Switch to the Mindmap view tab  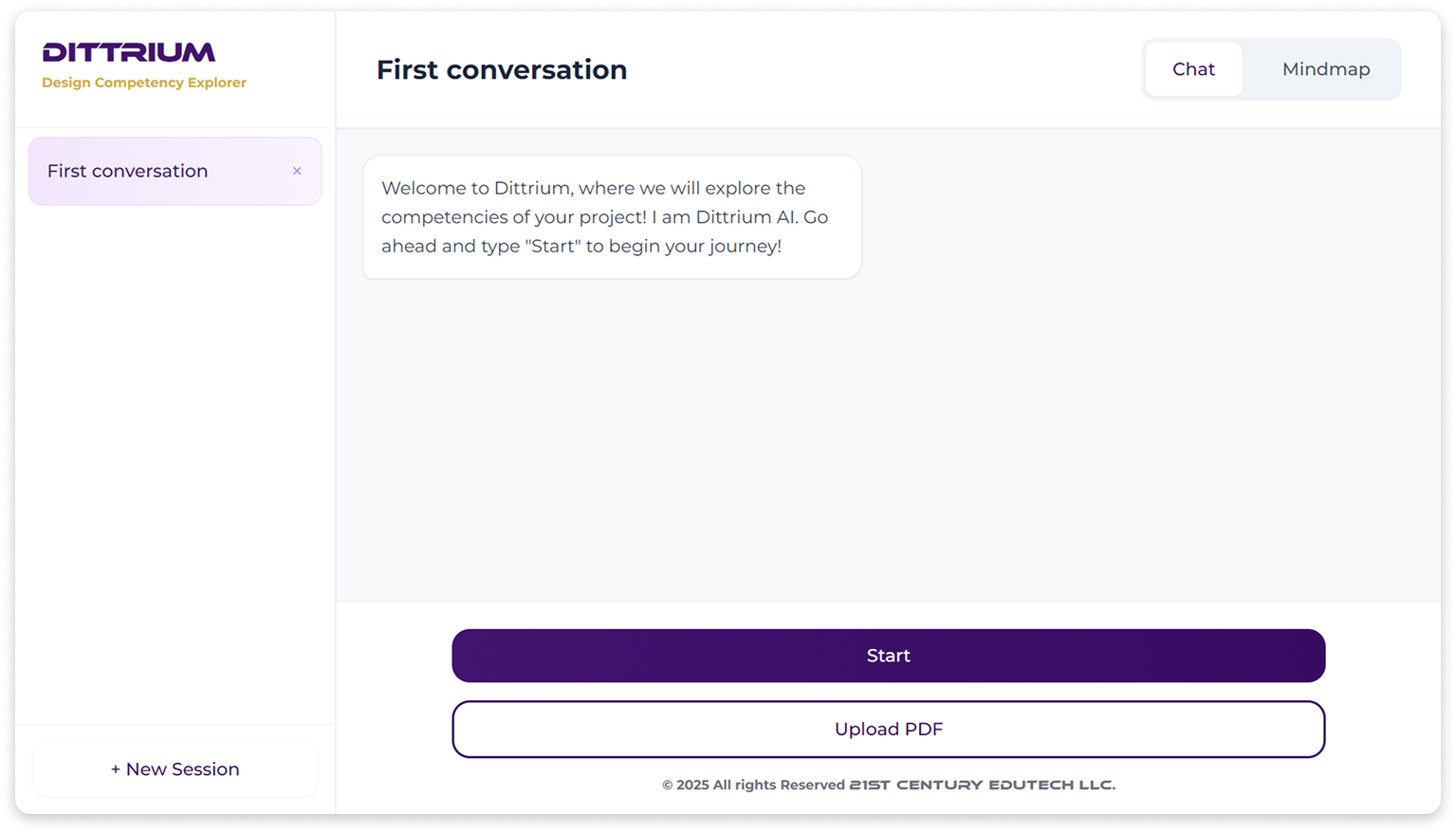1325,69
